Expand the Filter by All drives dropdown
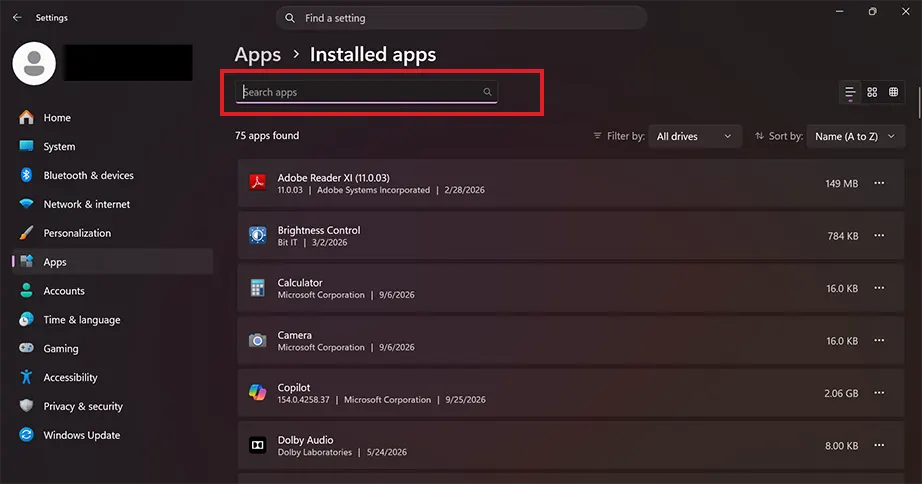 tap(694, 136)
